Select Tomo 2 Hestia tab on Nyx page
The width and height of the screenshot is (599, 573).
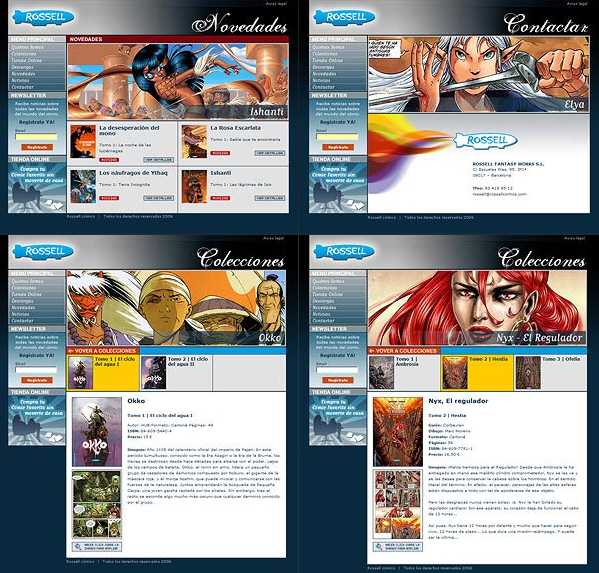click(477, 373)
